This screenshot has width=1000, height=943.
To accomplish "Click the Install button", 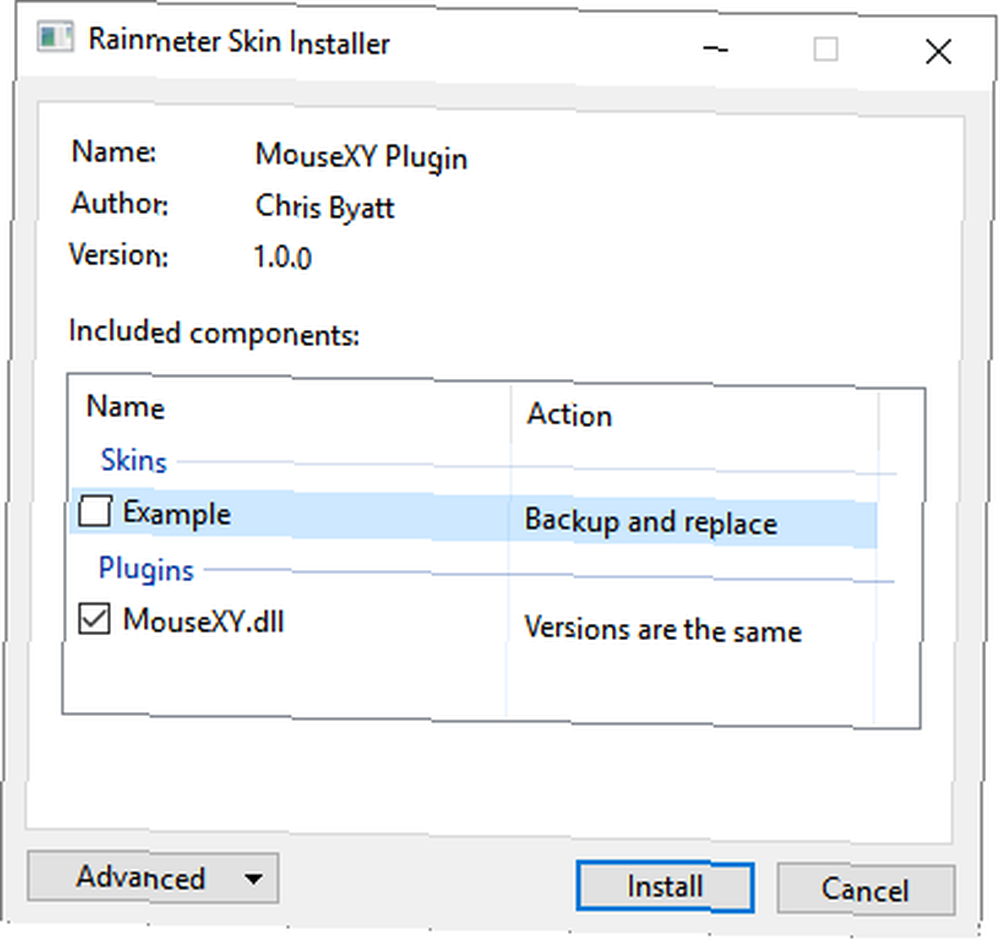I will 665,887.
